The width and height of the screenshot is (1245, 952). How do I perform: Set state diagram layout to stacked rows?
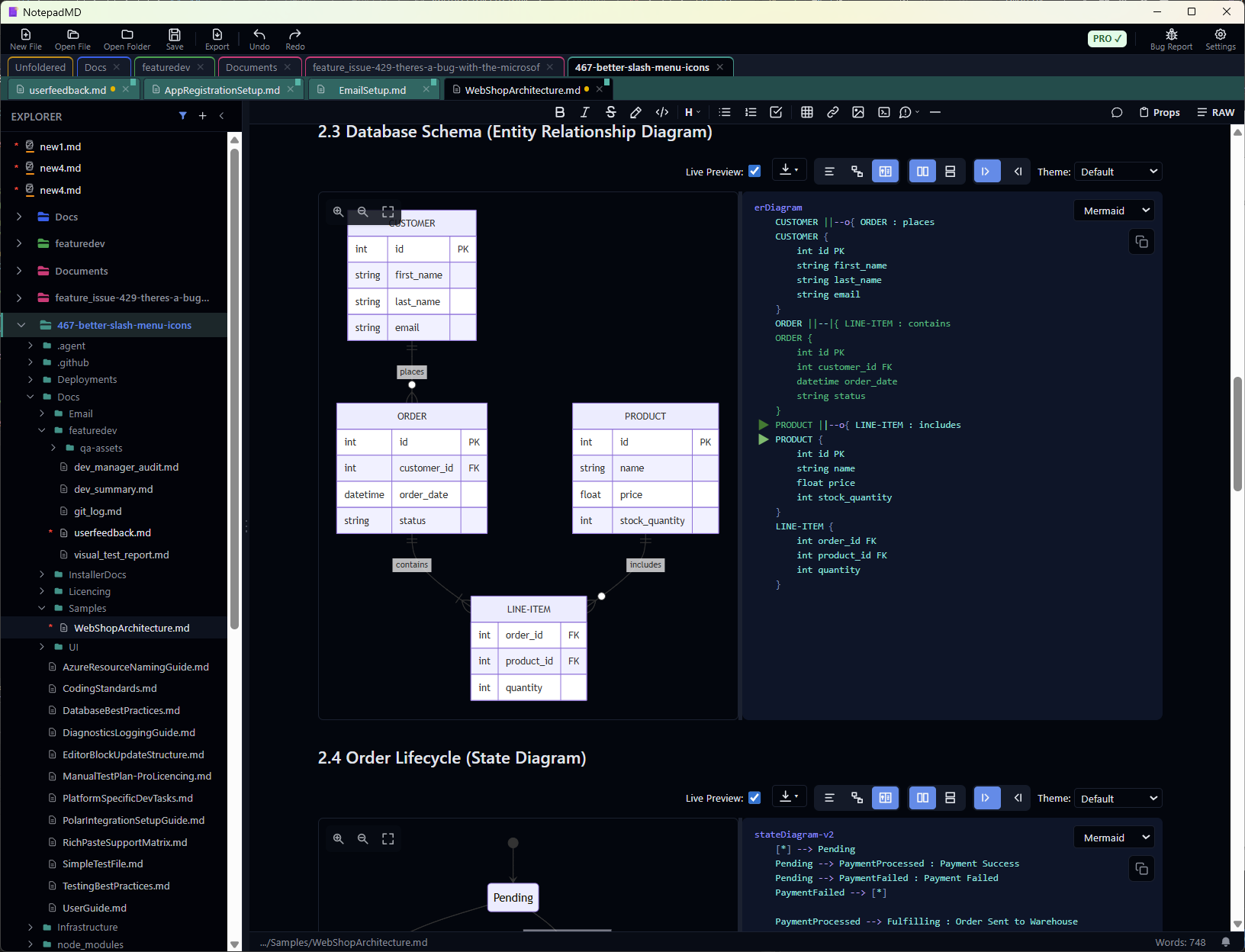tap(951, 798)
